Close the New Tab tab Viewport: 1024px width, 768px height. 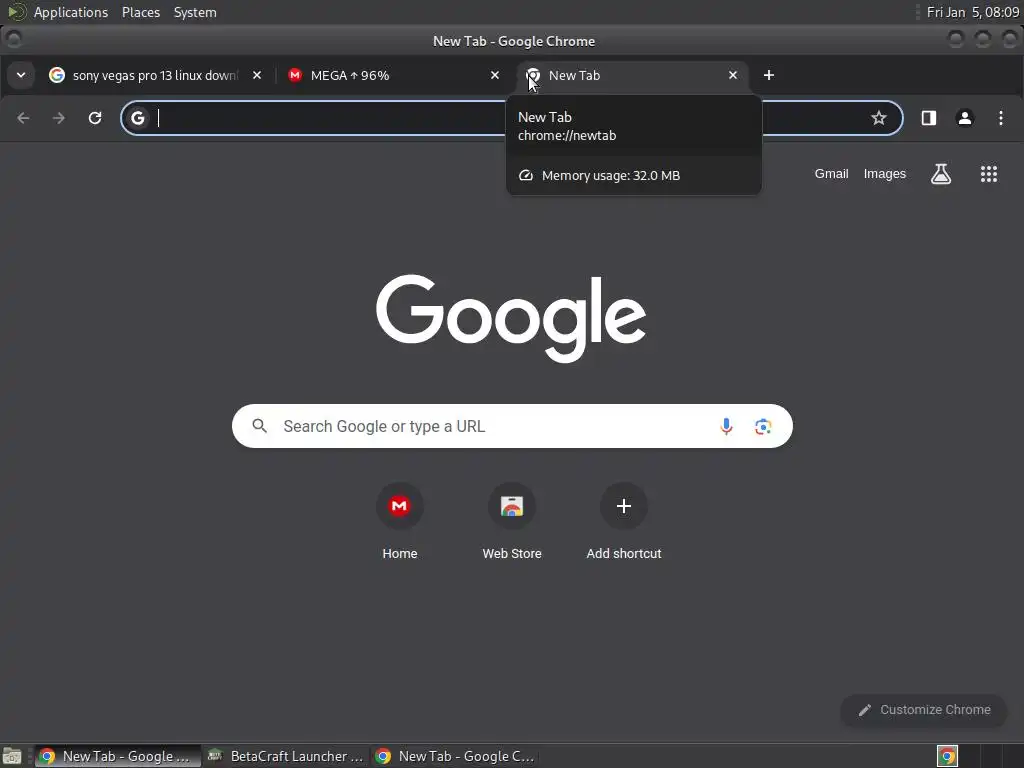point(733,75)
